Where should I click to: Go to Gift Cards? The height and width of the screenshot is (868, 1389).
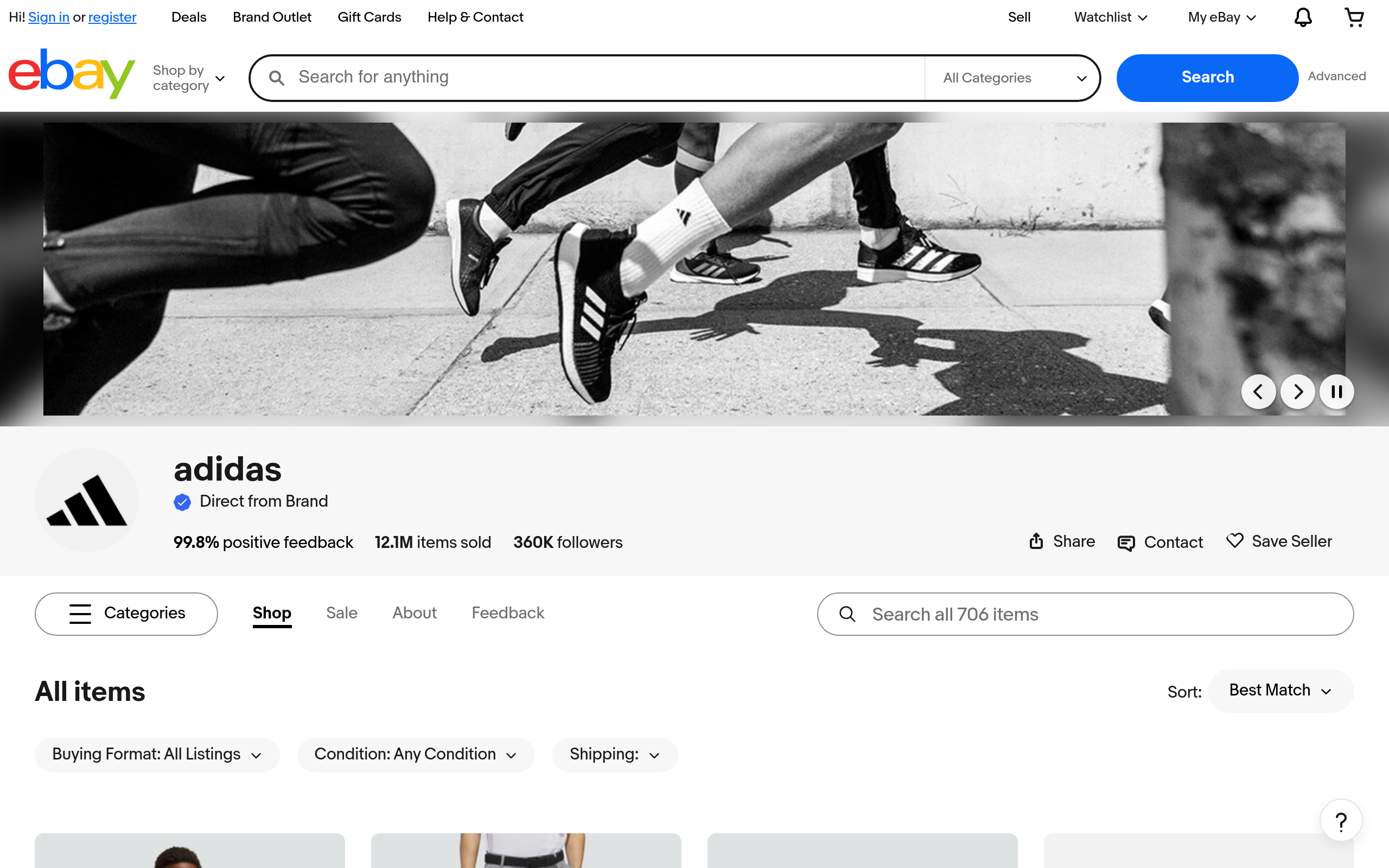pyautogui.click(x=369, y=17)
